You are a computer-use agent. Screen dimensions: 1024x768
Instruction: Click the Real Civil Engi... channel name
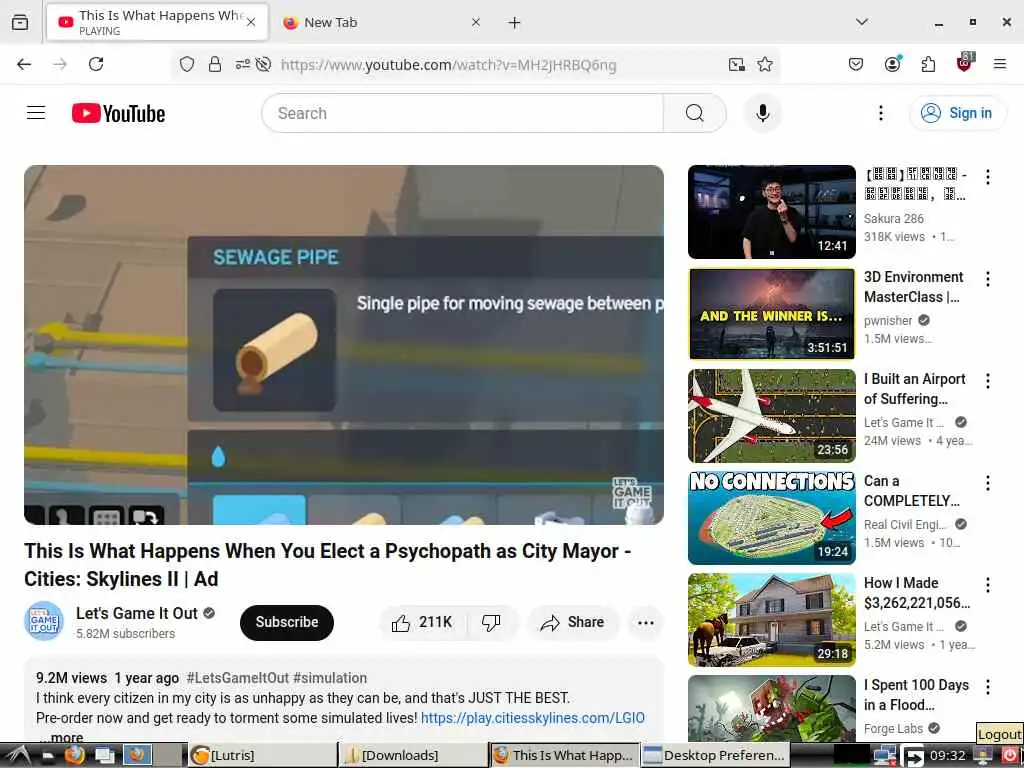(904, 524)
